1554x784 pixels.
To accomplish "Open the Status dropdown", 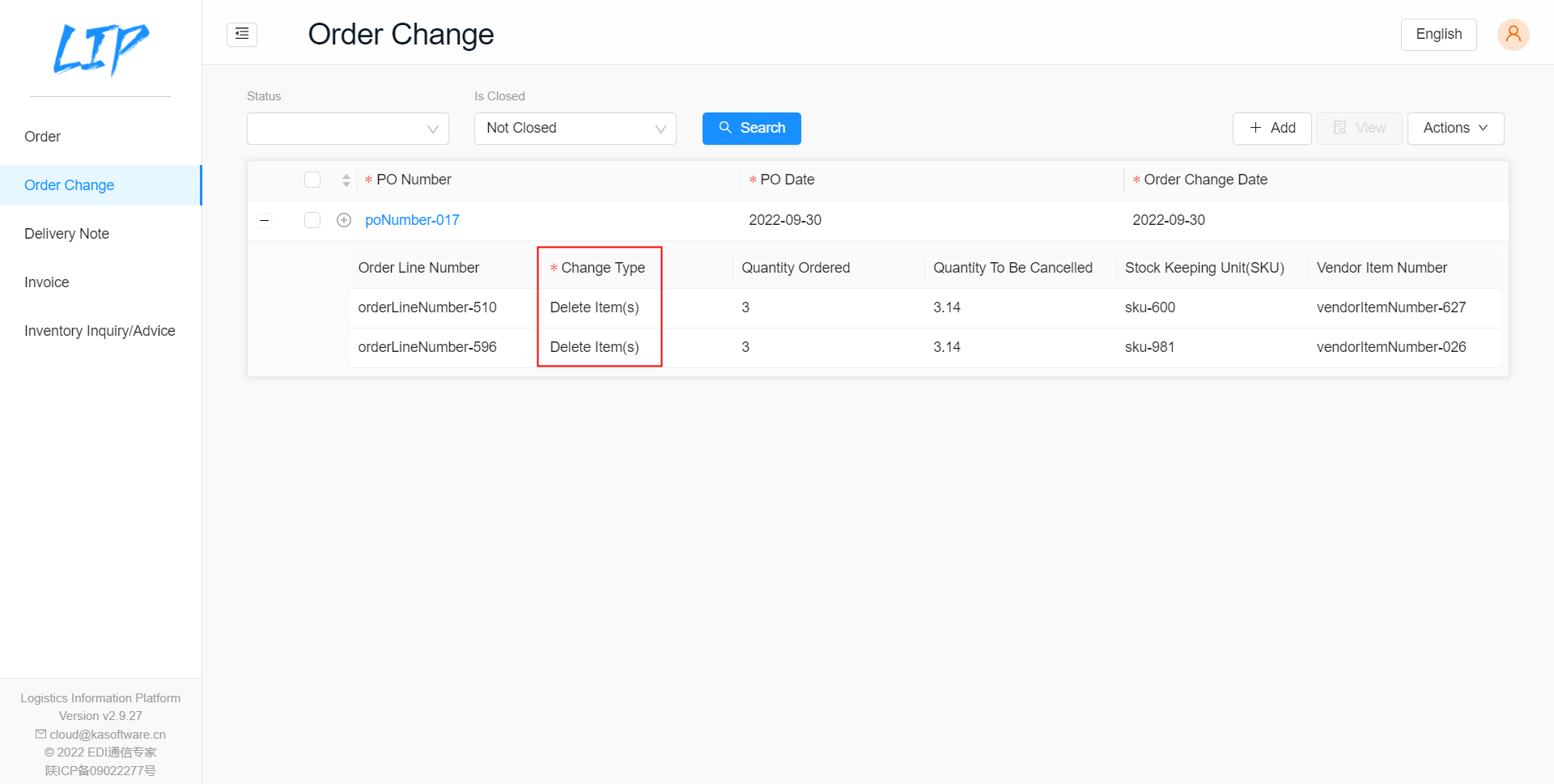I will [348, 129].
